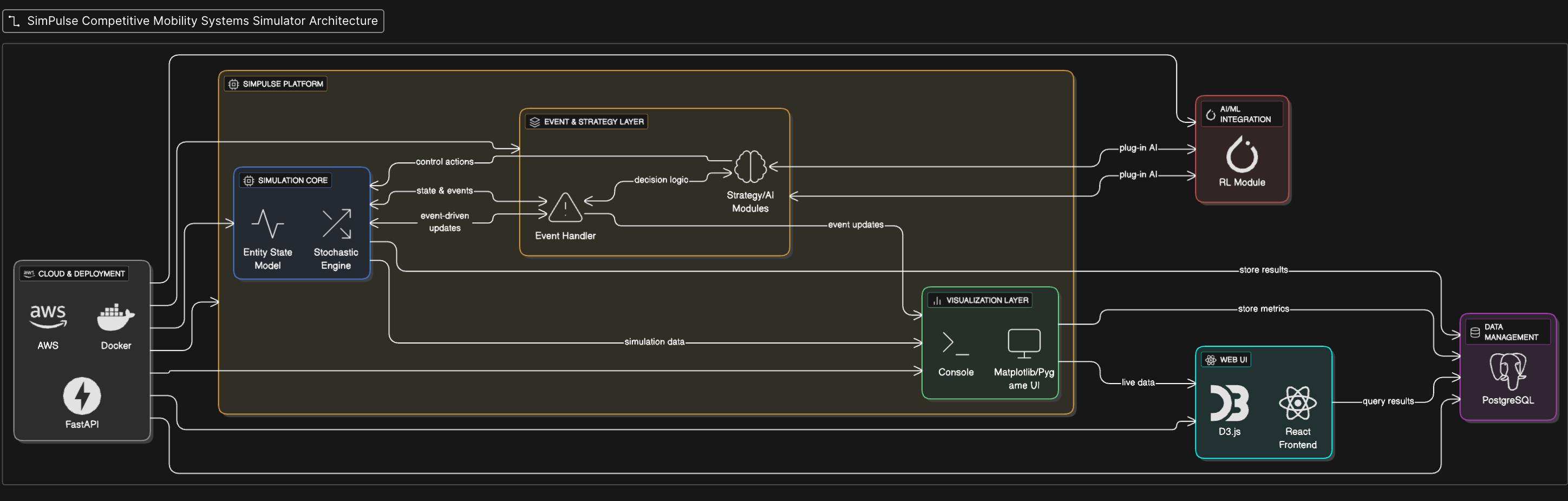This screenshot has height=501, width=1568.
Task: Select the 'store results' edge label
Action: [x=1264, y=270]
